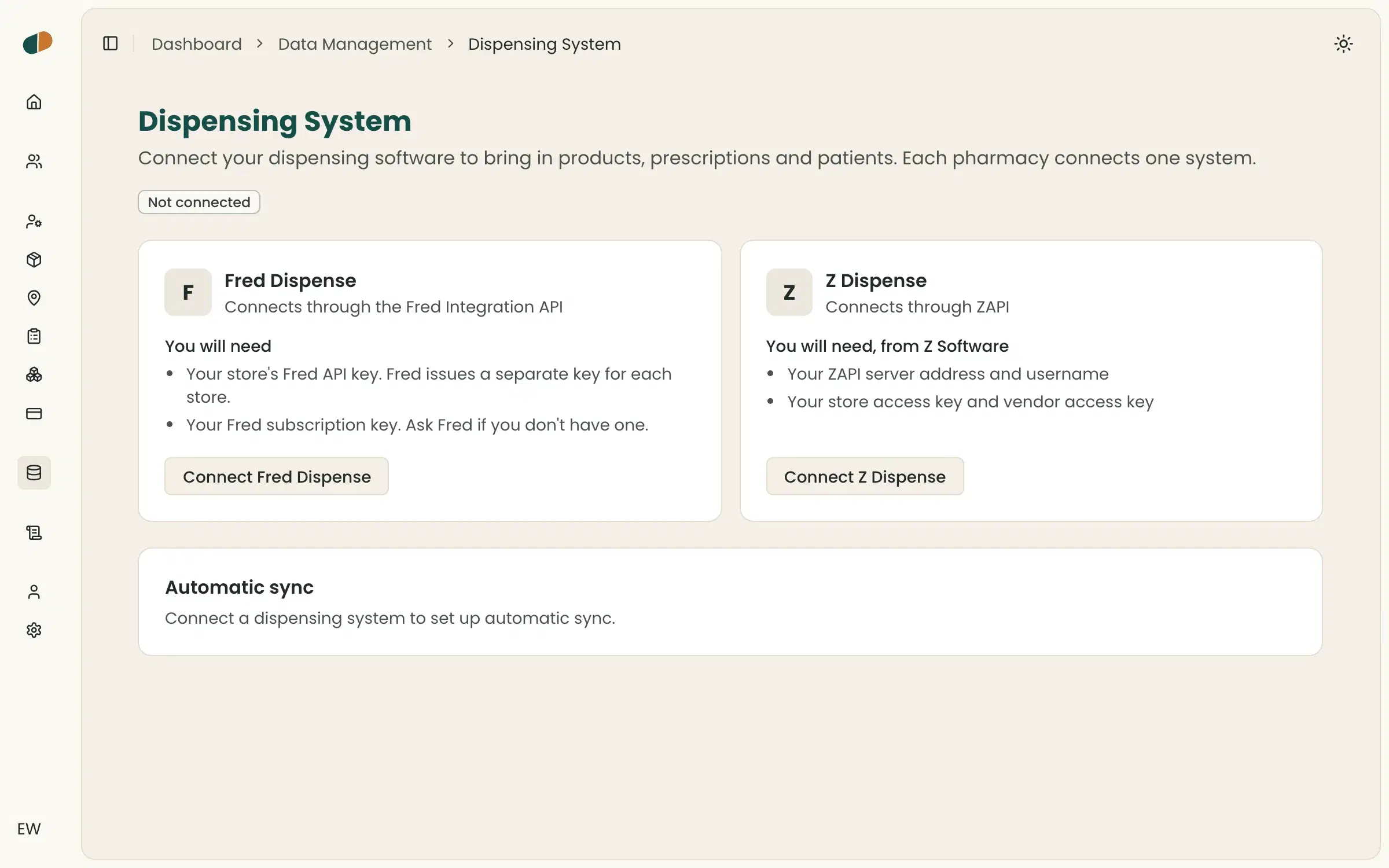This screenshot has height=868, width=1389.
Task: Click 'Your ZAPI server address and username' bullet
Action: [947, 374]
